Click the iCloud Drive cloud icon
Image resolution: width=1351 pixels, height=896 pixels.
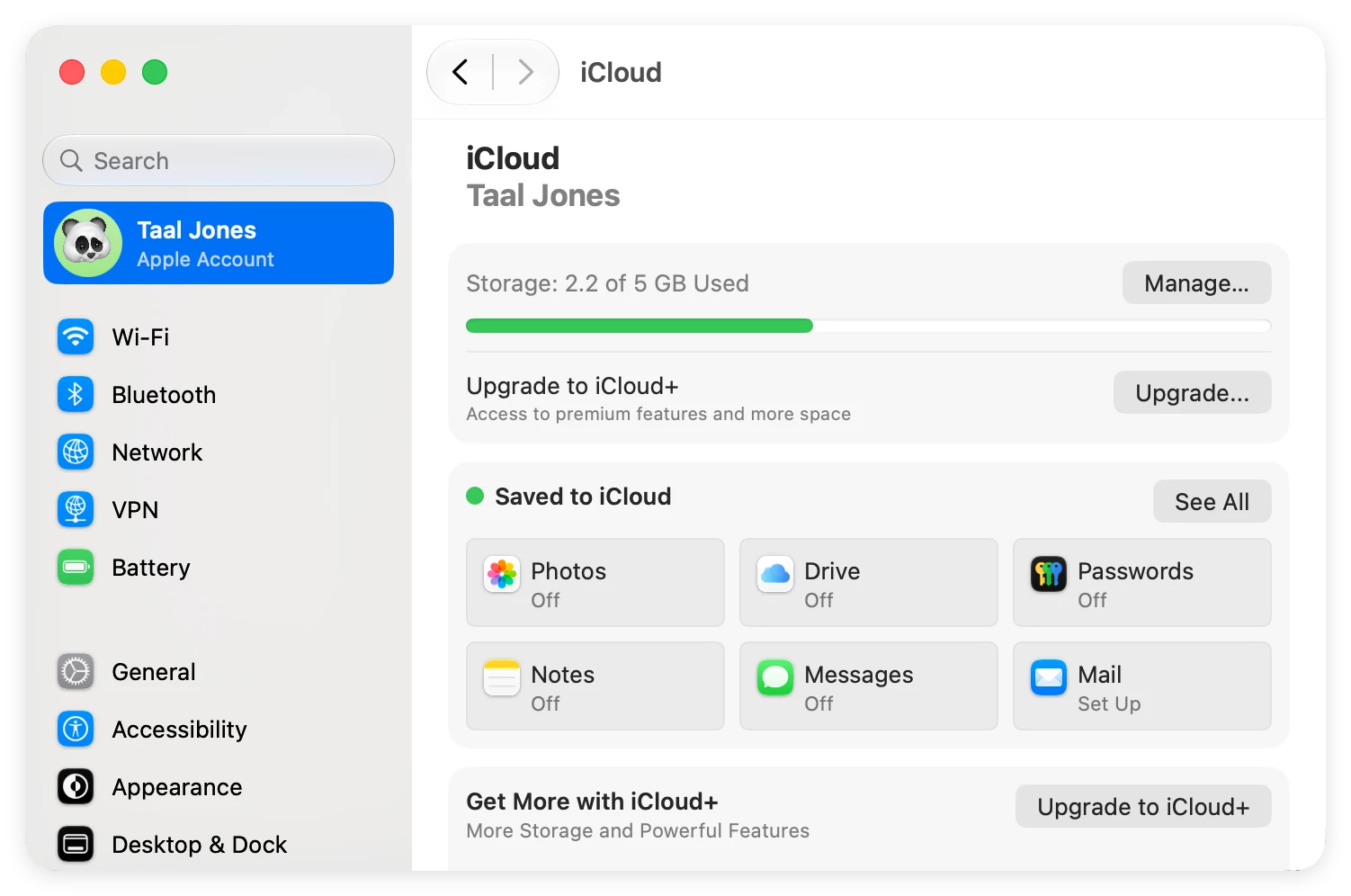click(775, 574)
